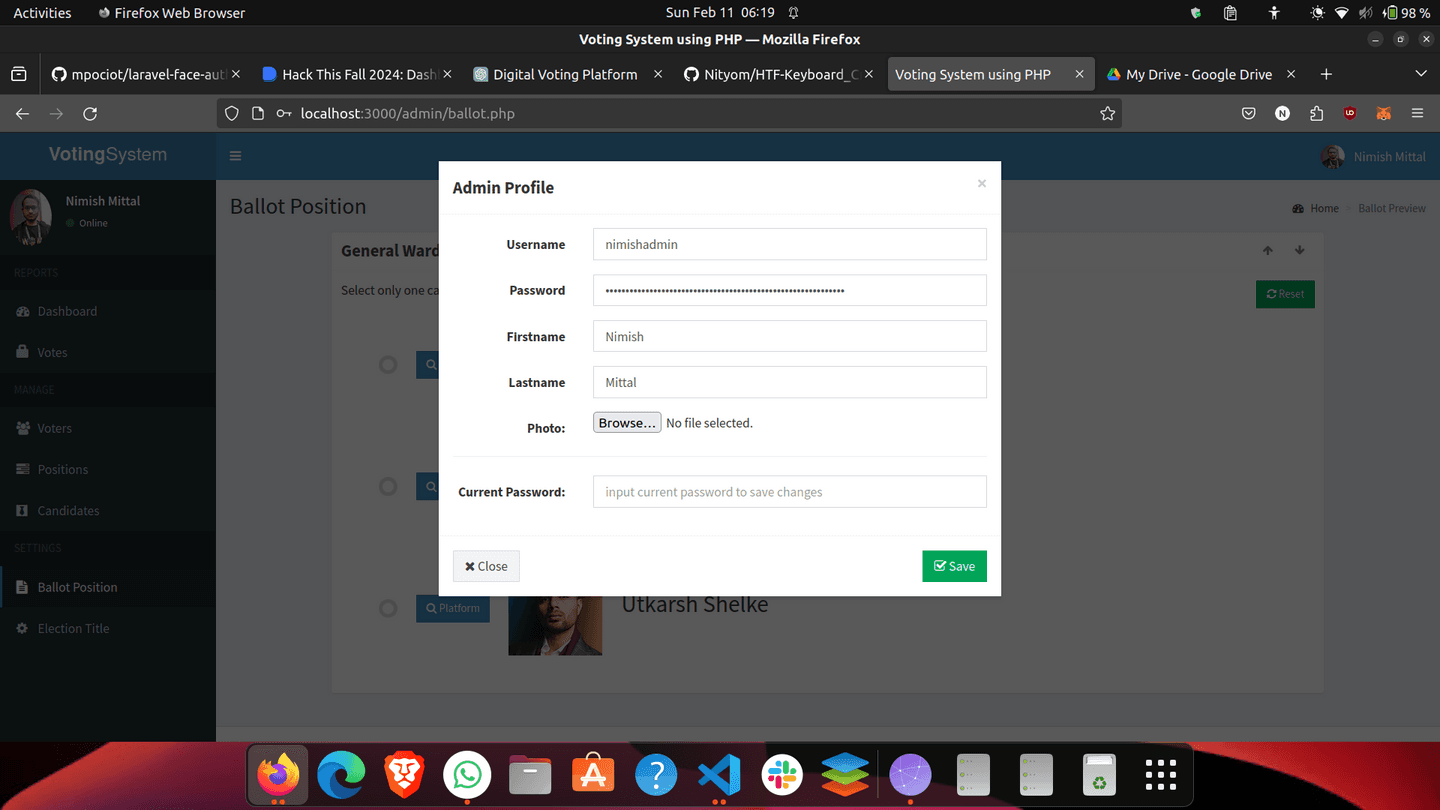
Task: Click the Pocket save icon in toolbar
Action: (x=1248, y=114)
